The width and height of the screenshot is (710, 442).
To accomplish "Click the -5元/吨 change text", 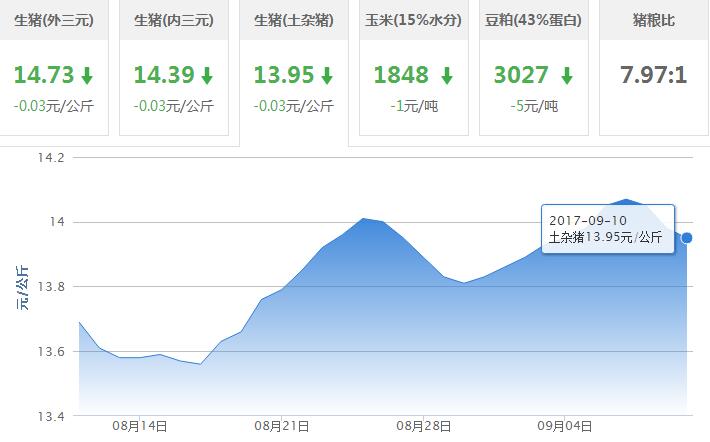I will [534, 105].
